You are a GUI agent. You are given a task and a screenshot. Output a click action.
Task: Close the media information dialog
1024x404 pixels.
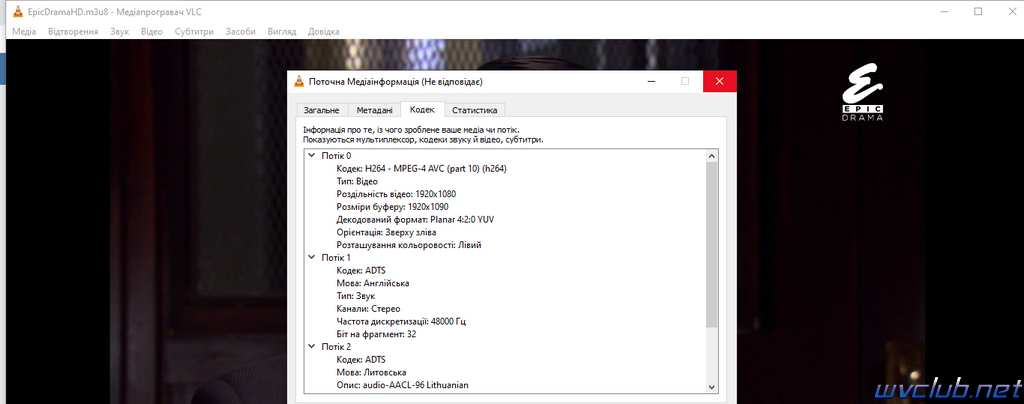point(720,82)
